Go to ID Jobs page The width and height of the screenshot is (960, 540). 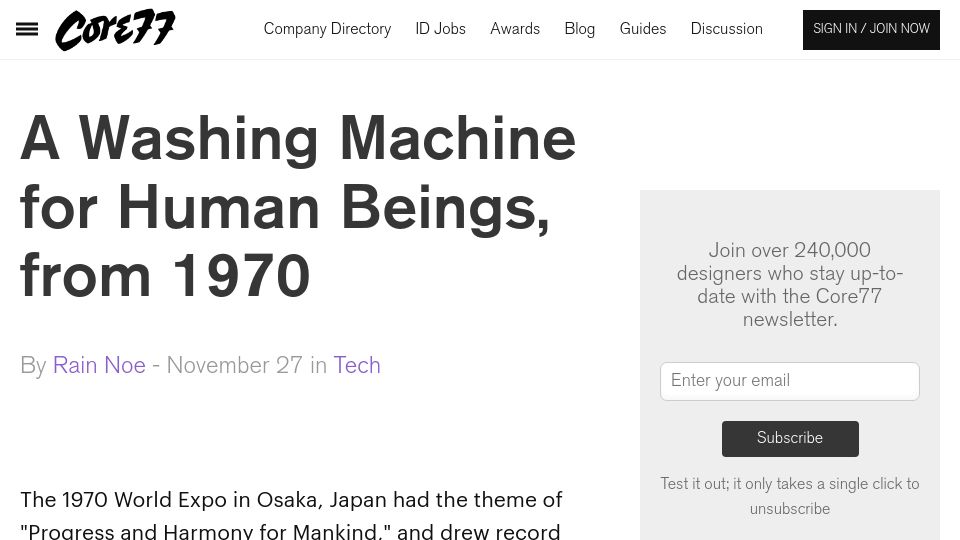click(x=440, y=29)
